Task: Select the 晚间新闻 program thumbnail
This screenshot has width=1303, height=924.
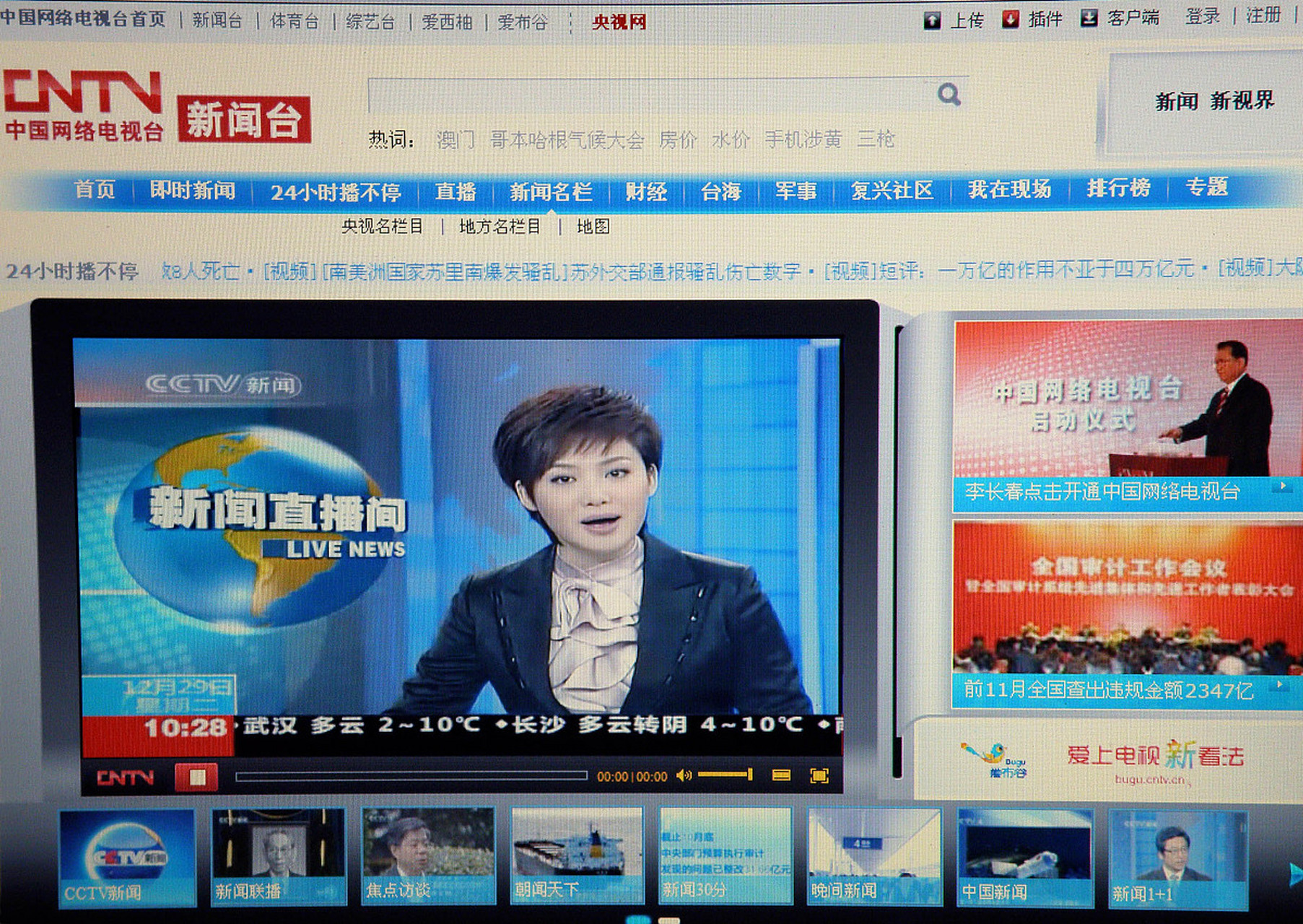Action: 874,855
